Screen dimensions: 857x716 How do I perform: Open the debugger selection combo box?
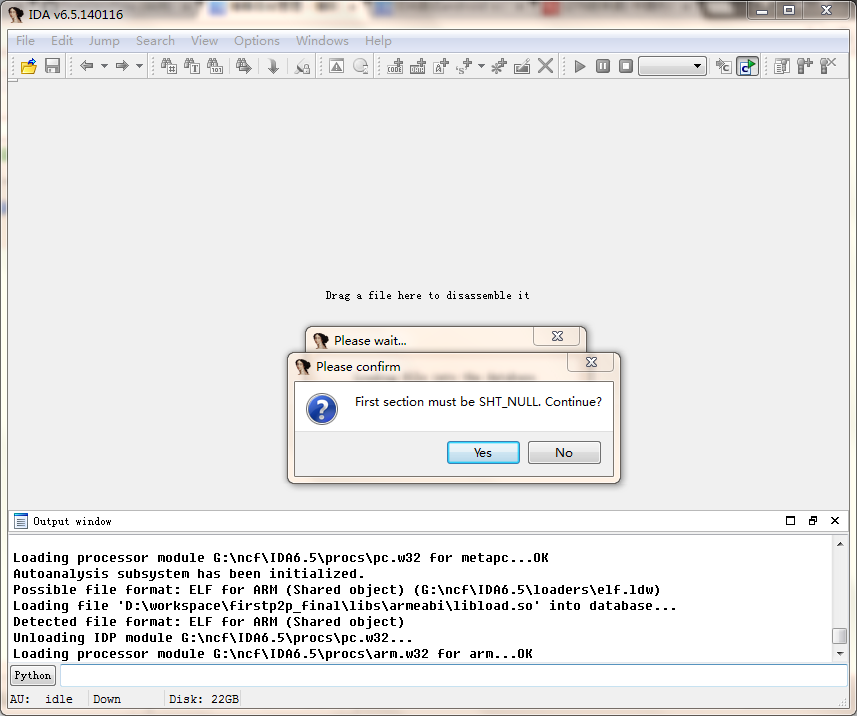point(672,66)
